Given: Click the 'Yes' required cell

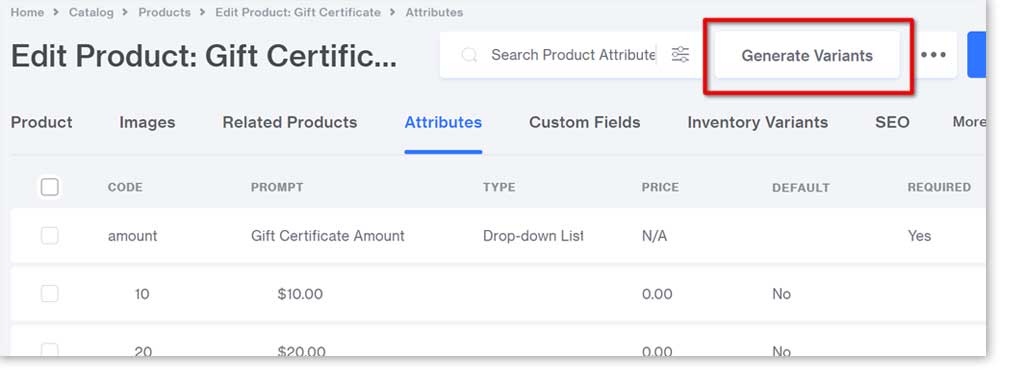Looking at the screenshot, I should pos(920,236).
